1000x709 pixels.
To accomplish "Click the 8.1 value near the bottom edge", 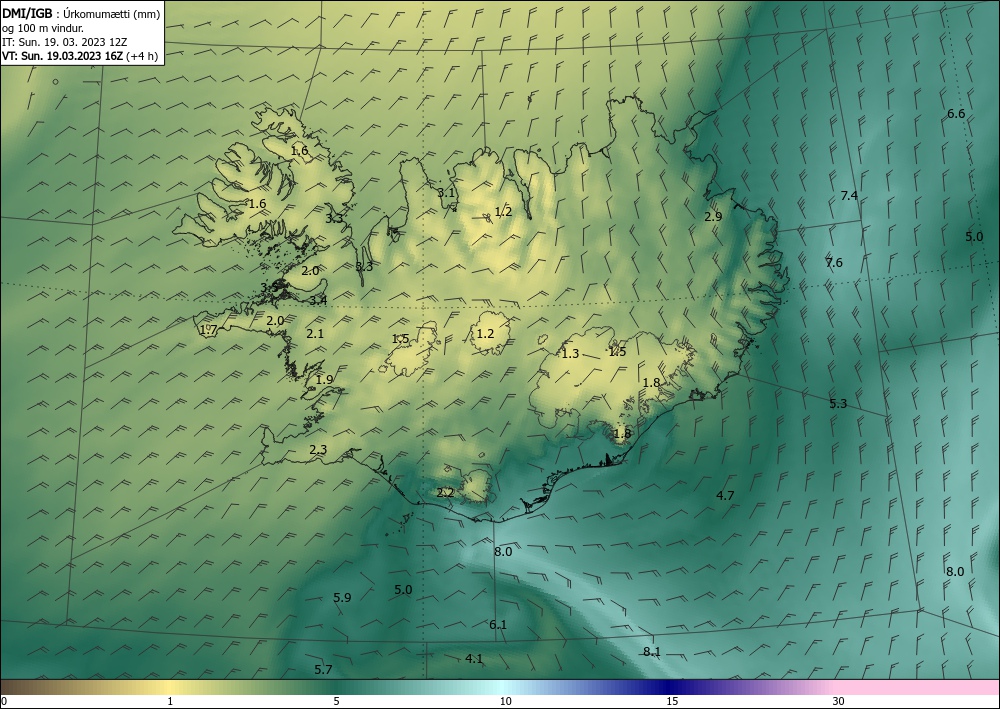I will [652, 652].
